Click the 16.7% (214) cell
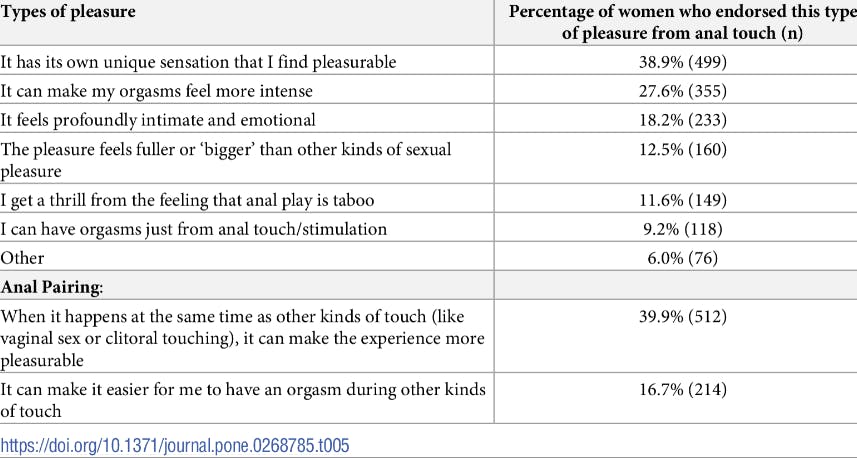This screenshot has width=857, height=458. pyautogui.click(x=671, y=390)
